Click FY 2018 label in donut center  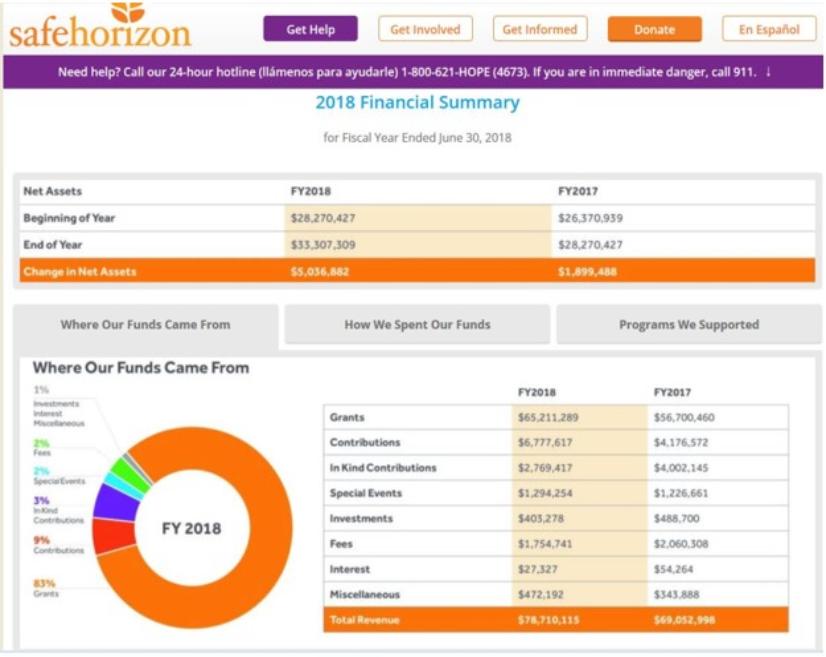tap(191, 528)
